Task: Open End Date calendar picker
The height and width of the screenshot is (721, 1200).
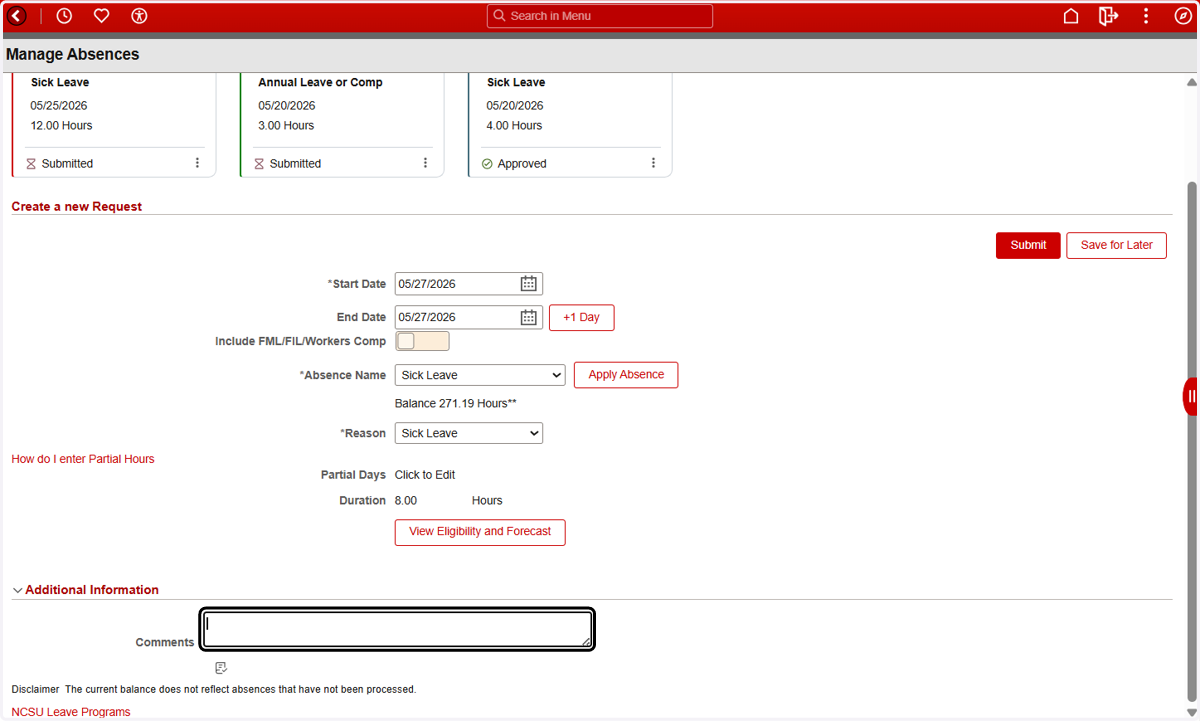Action: [x=529, y=317]
